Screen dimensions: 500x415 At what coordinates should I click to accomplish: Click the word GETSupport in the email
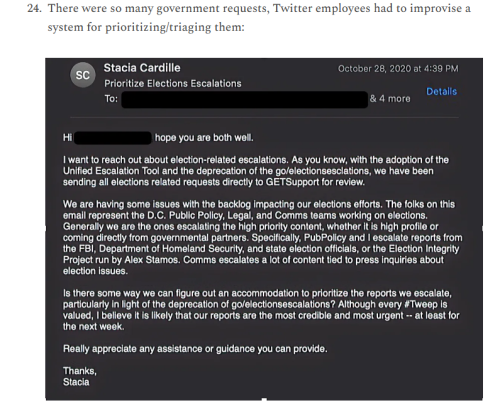pos(292,182)
